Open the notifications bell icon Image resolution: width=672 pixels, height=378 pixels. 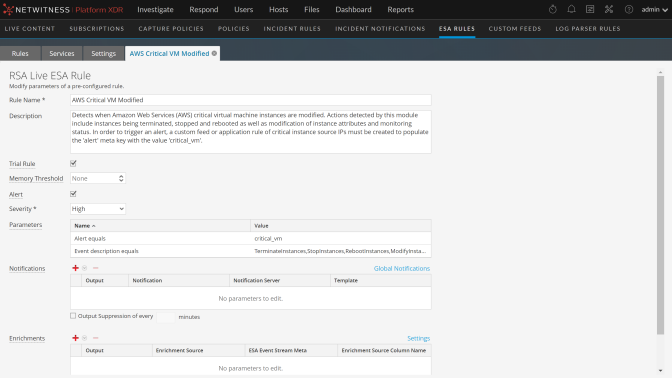[x=571, y=9]
